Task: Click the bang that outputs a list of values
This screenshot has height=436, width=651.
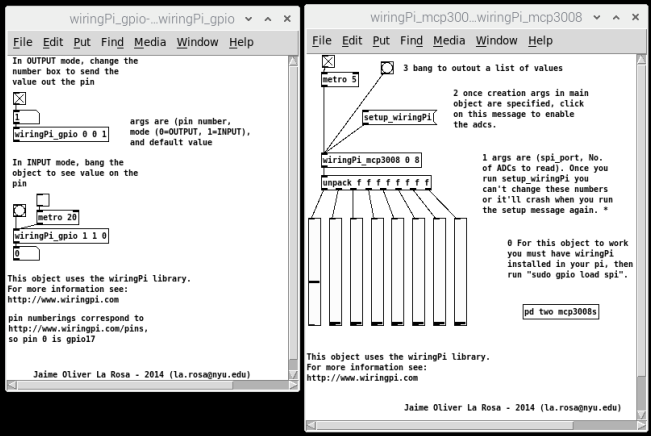Action: click(387, 68)
